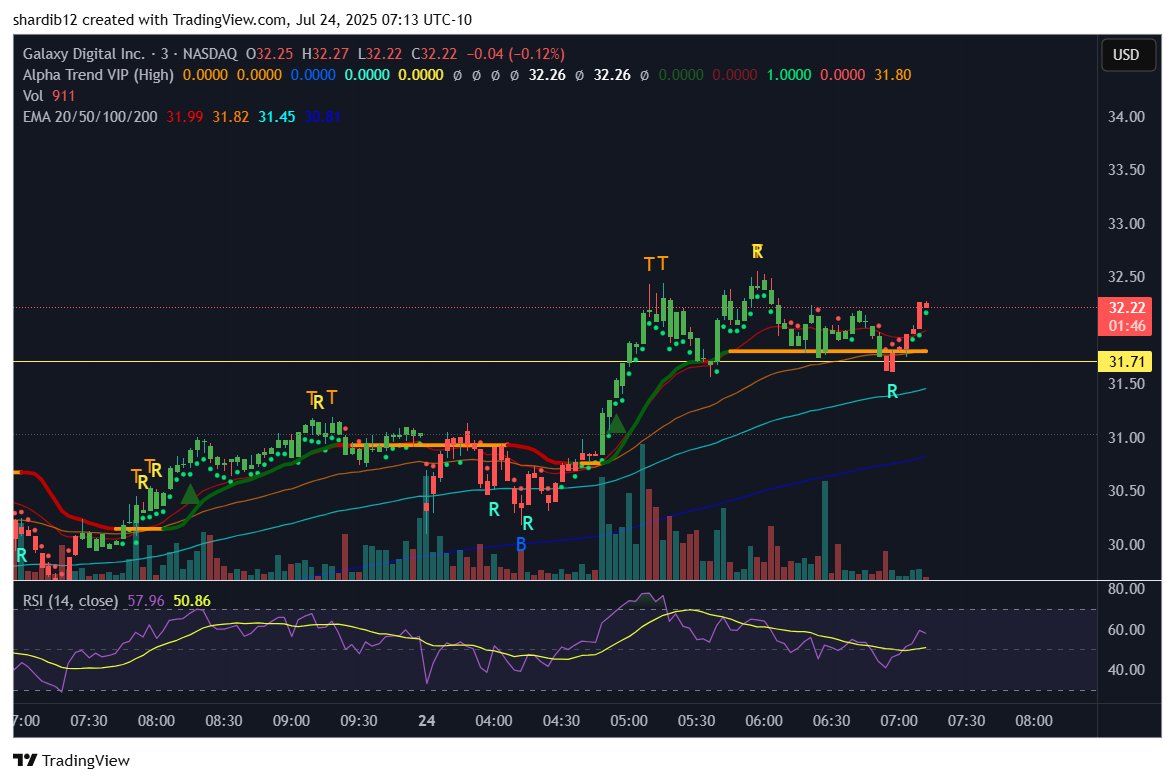Select the Galaxy Digital Inc. symbol title
This screenshot has width=1175, height=782.
(84, 54)
